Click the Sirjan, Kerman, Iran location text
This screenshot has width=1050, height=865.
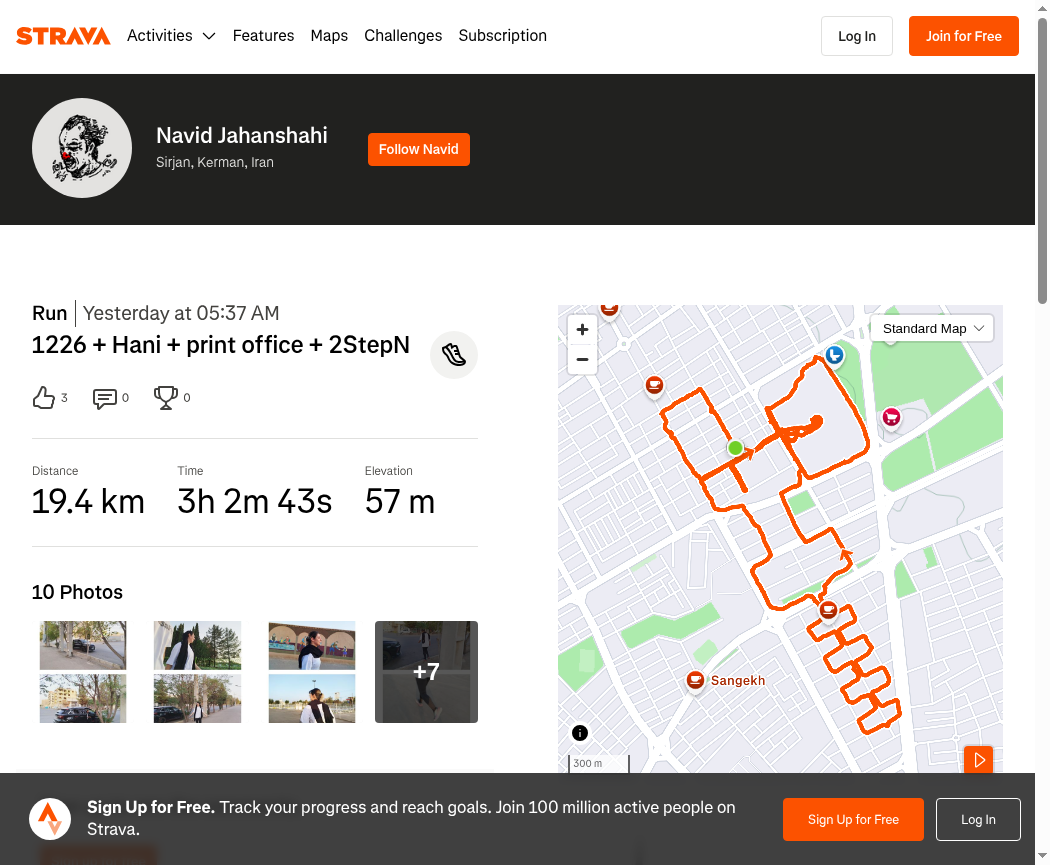click(x=215, y=163)
